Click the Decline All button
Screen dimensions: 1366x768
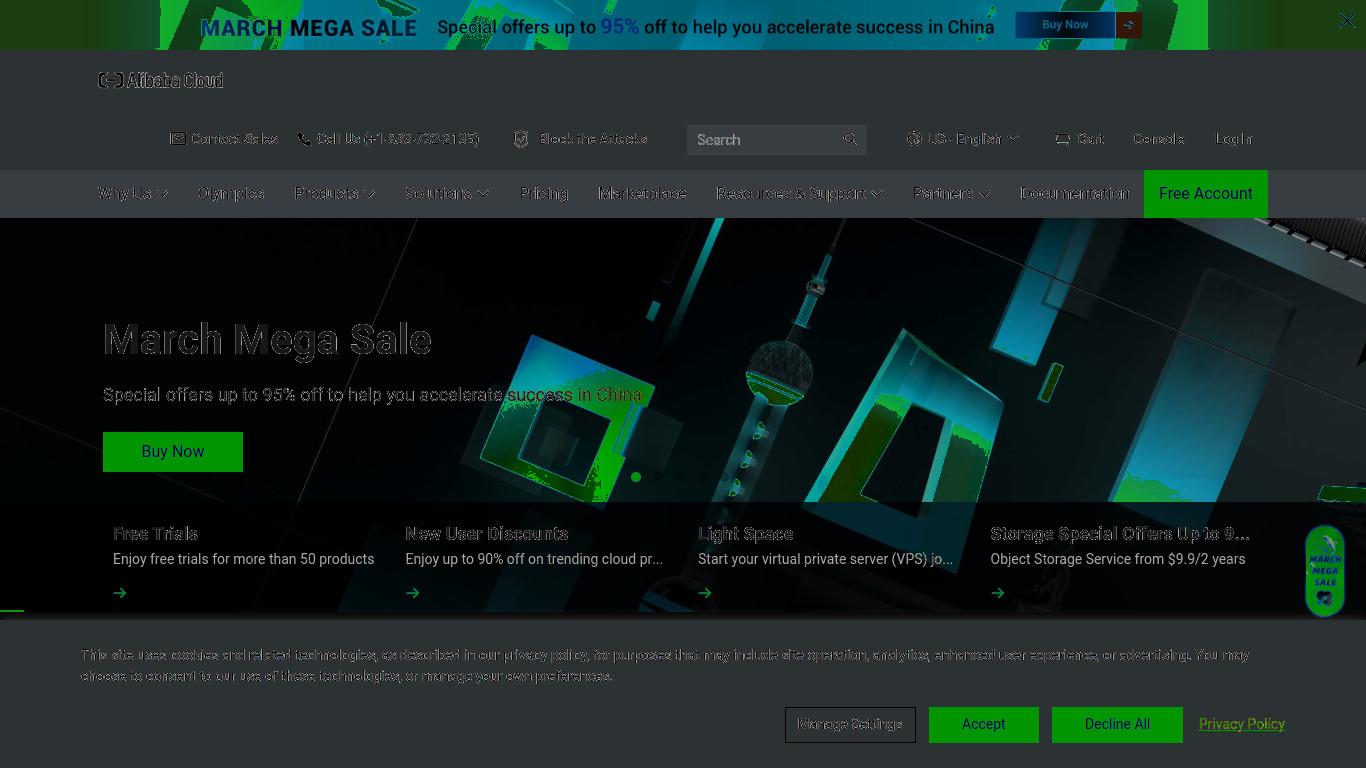(x=1117, y=724)
